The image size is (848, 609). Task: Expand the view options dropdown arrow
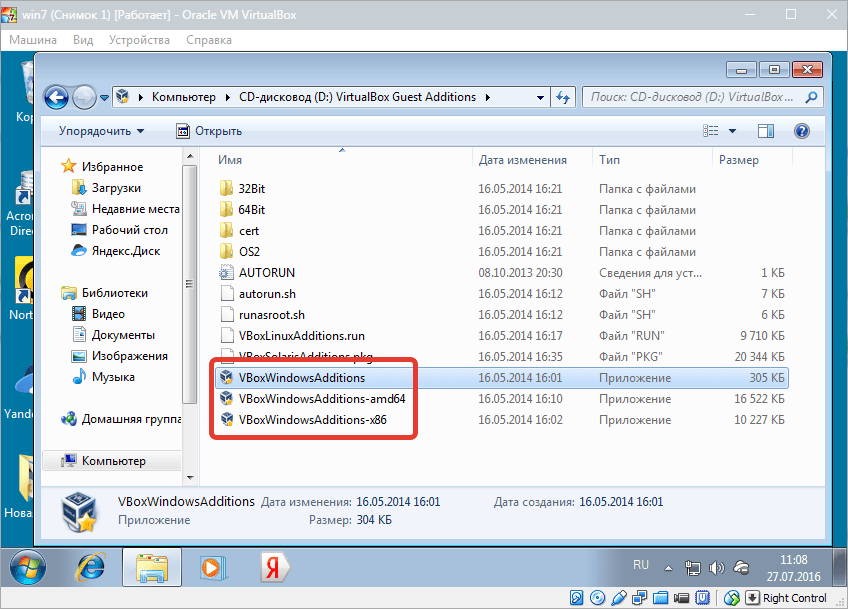732,131
